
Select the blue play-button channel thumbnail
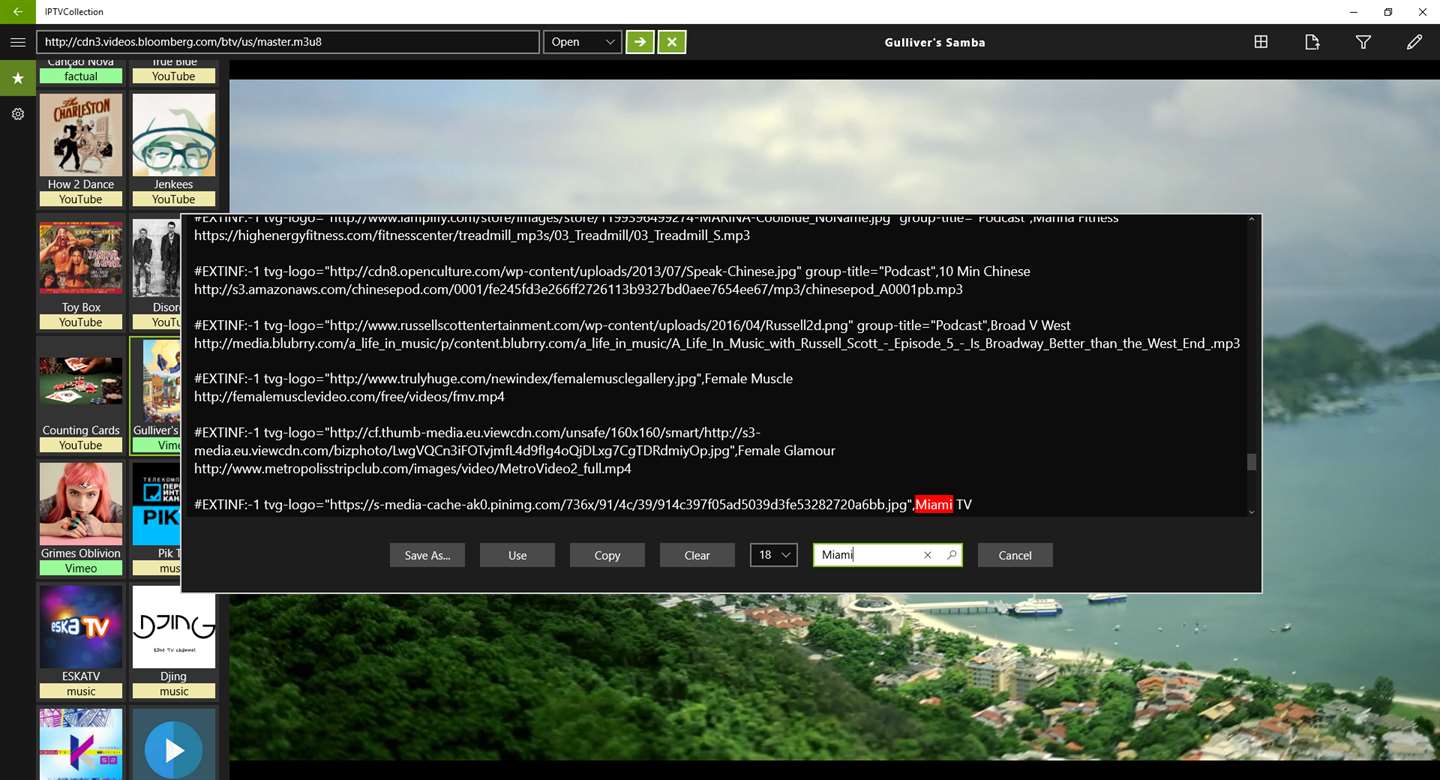(174, 744)
